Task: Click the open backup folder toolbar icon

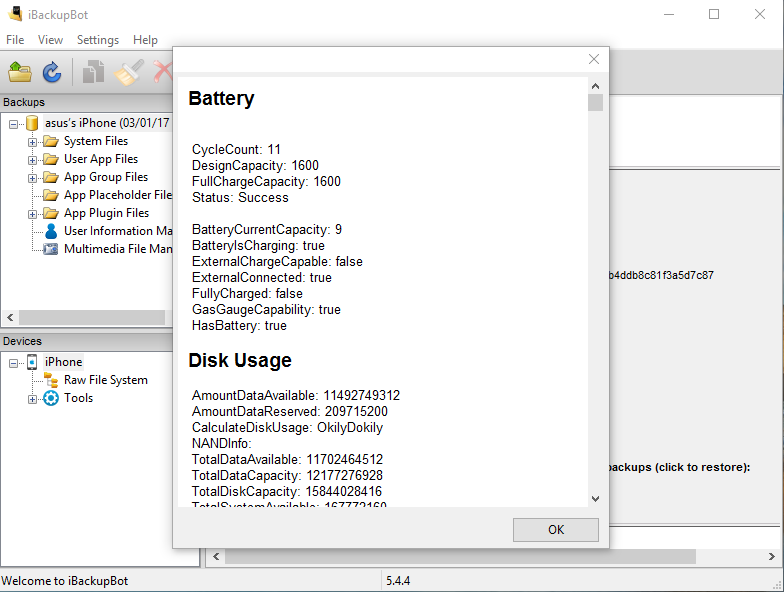Action: (20, 72)
